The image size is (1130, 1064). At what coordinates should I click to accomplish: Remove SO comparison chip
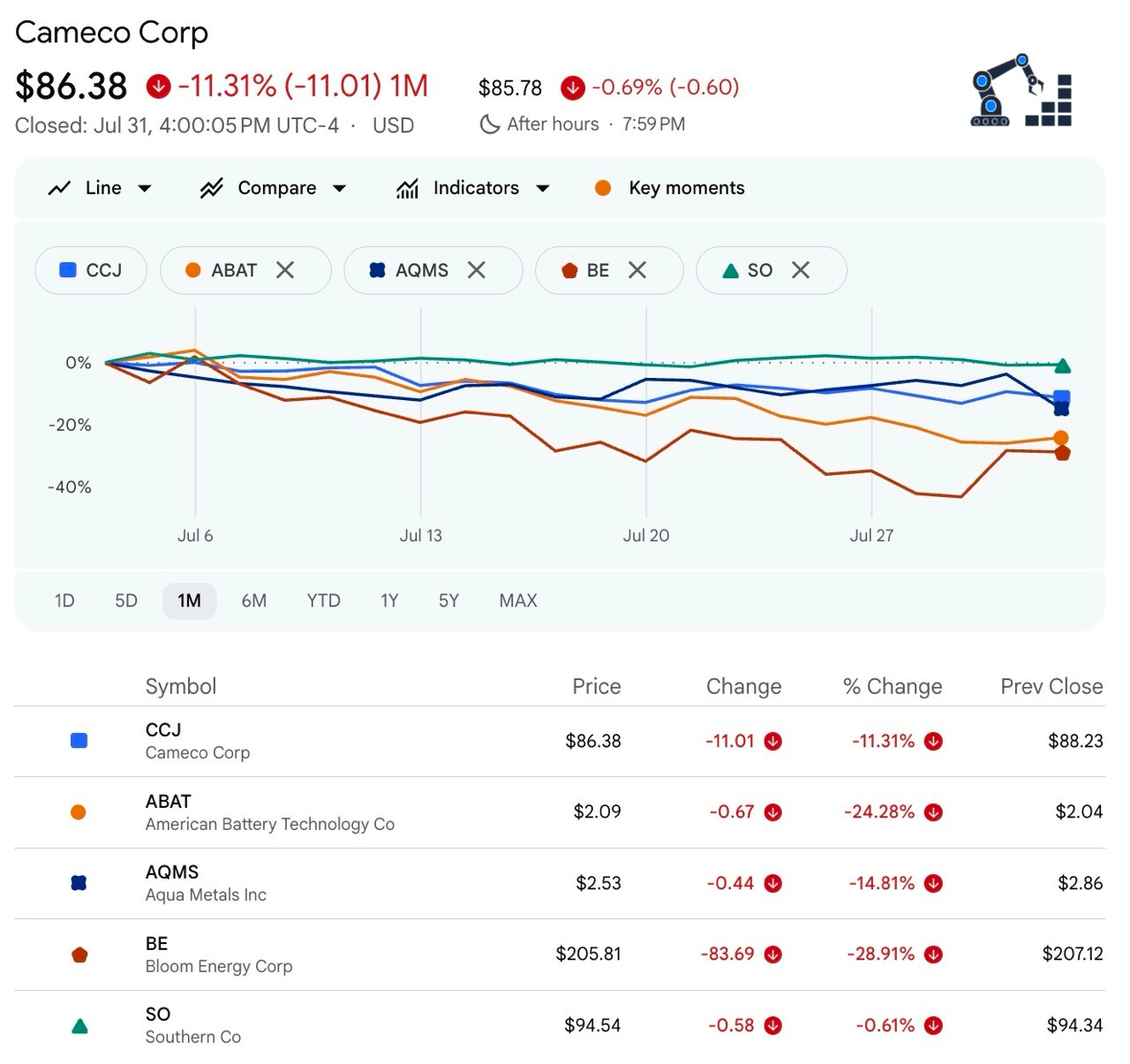click(x=801, y=270)
